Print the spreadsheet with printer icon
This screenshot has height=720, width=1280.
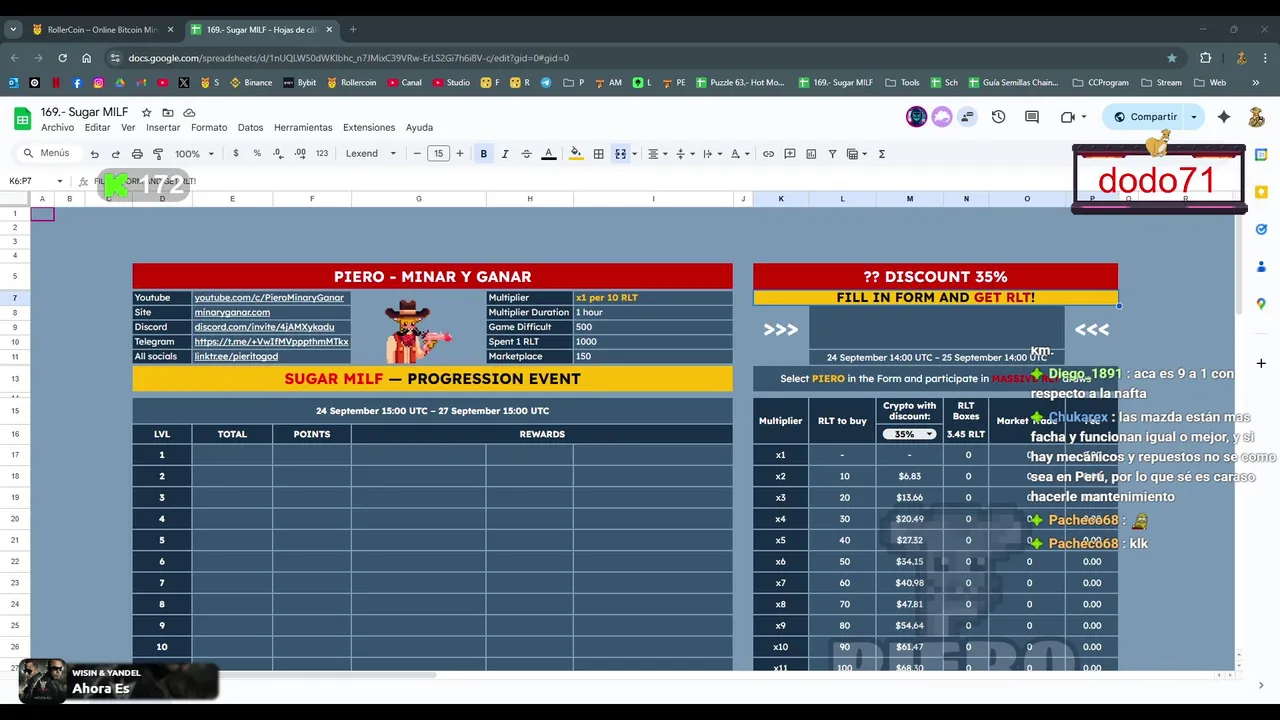[137, 154]
